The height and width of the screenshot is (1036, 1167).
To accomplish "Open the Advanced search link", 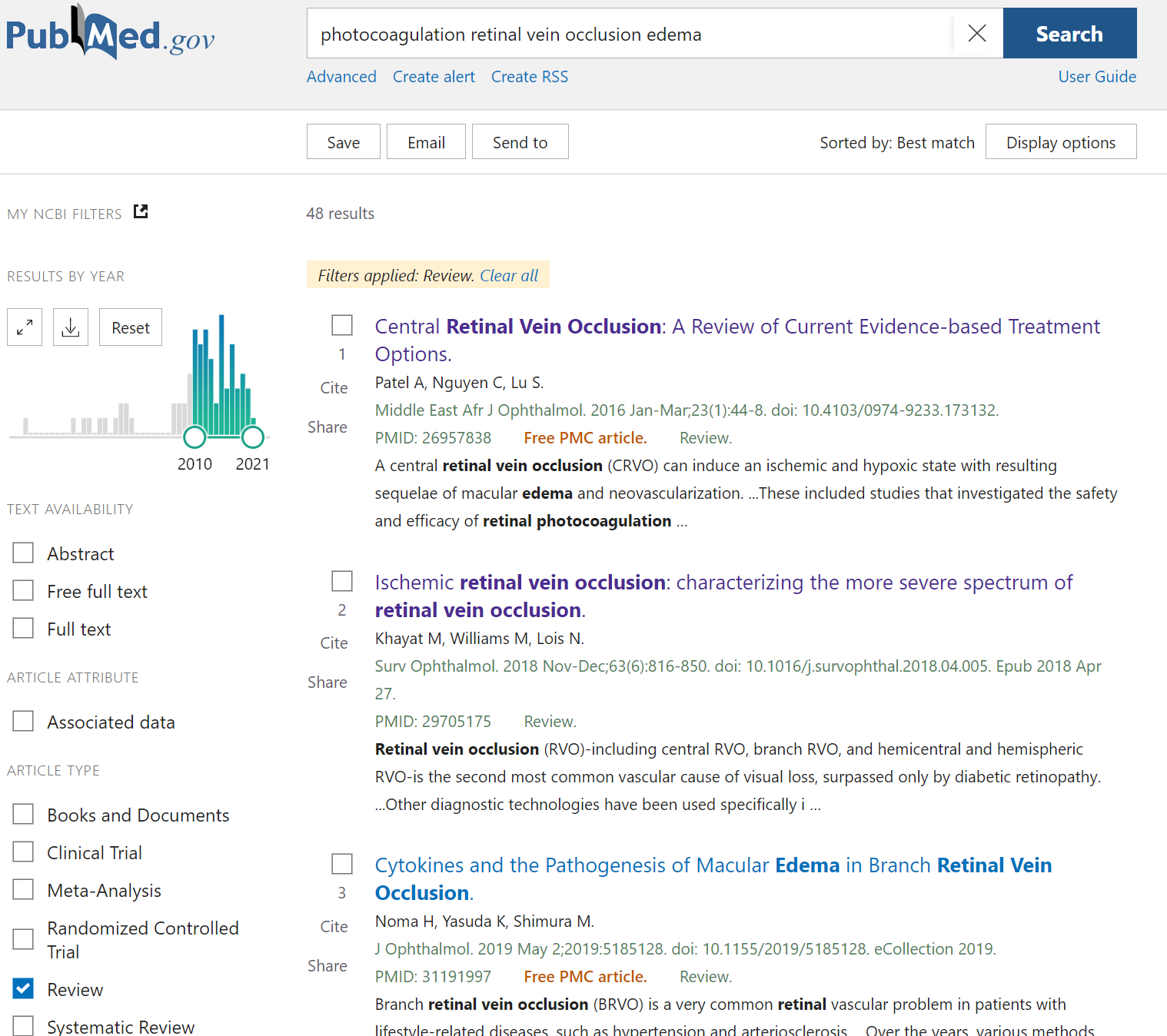I will [341, 77].
